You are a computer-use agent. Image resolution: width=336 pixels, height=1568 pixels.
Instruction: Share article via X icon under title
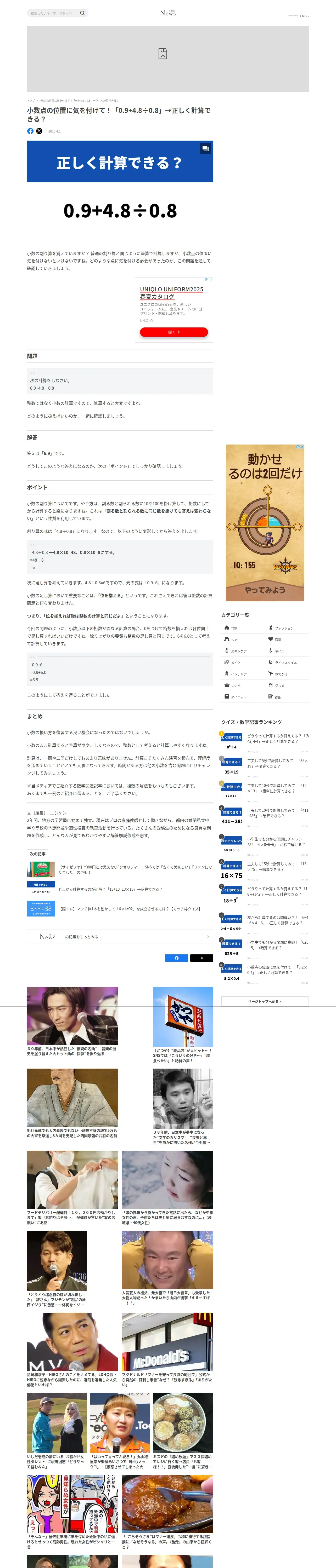[x=40, y=131]
